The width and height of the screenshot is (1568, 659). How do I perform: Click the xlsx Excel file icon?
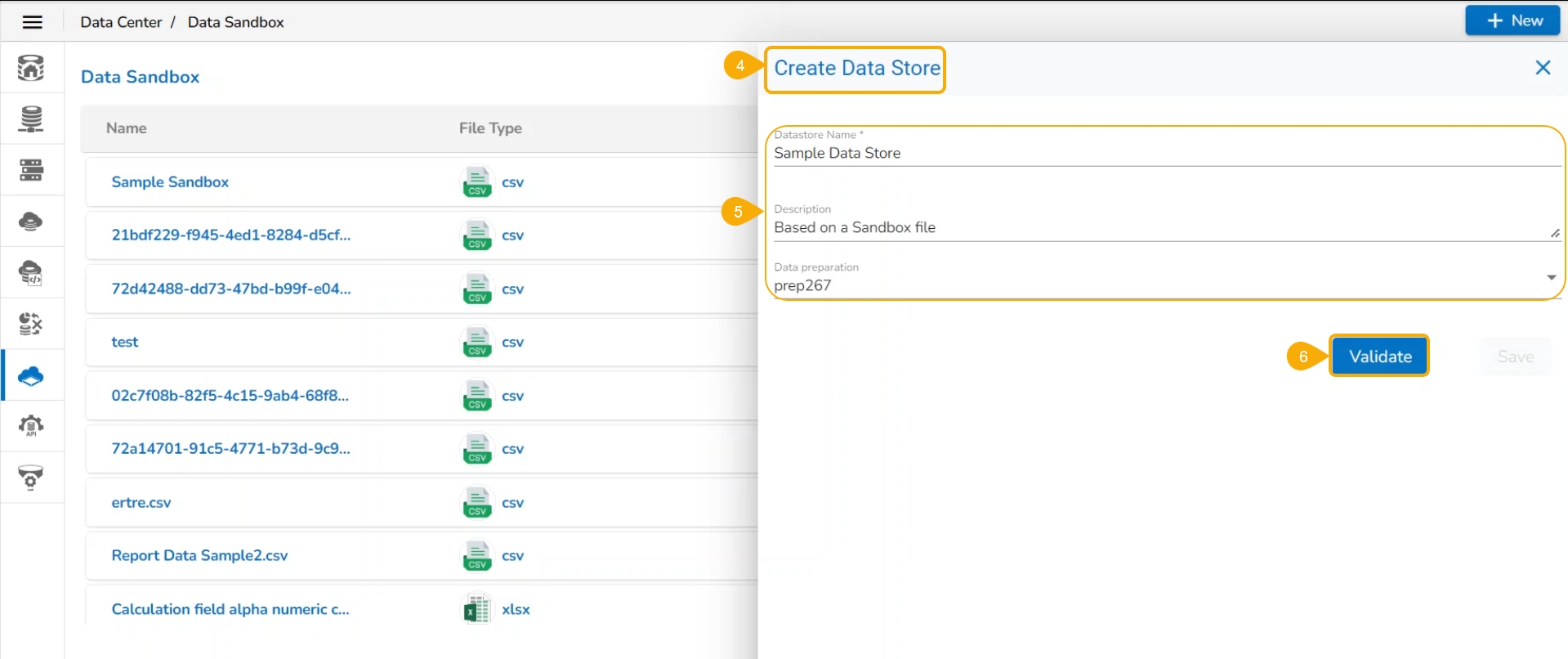click(x=477, y=609)
